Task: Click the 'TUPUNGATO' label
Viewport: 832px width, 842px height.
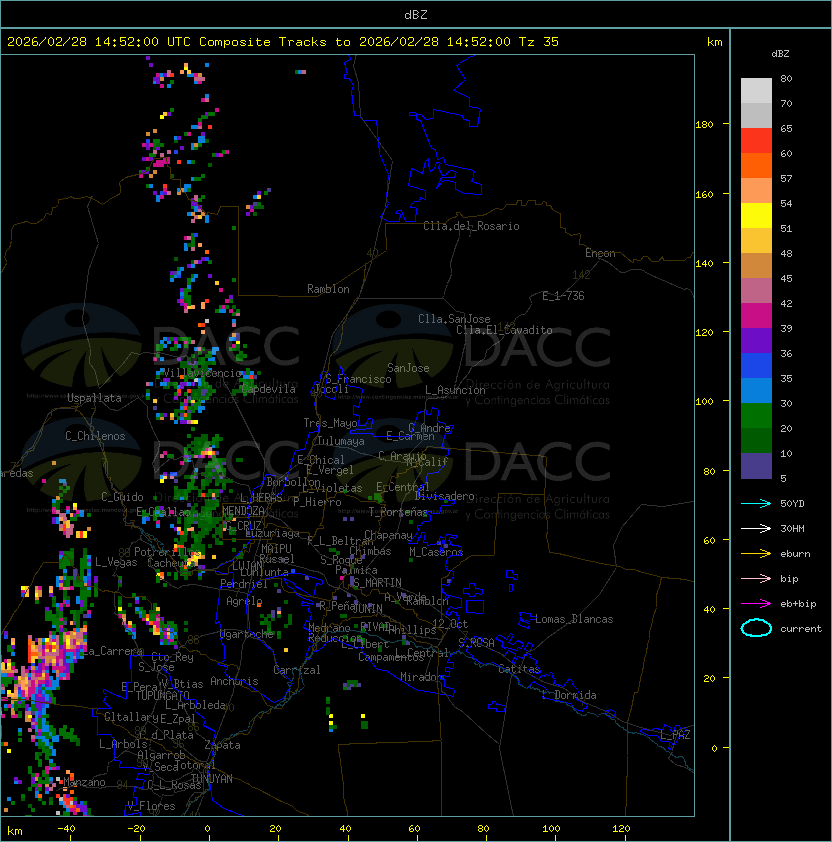Action: click(162, 695)
